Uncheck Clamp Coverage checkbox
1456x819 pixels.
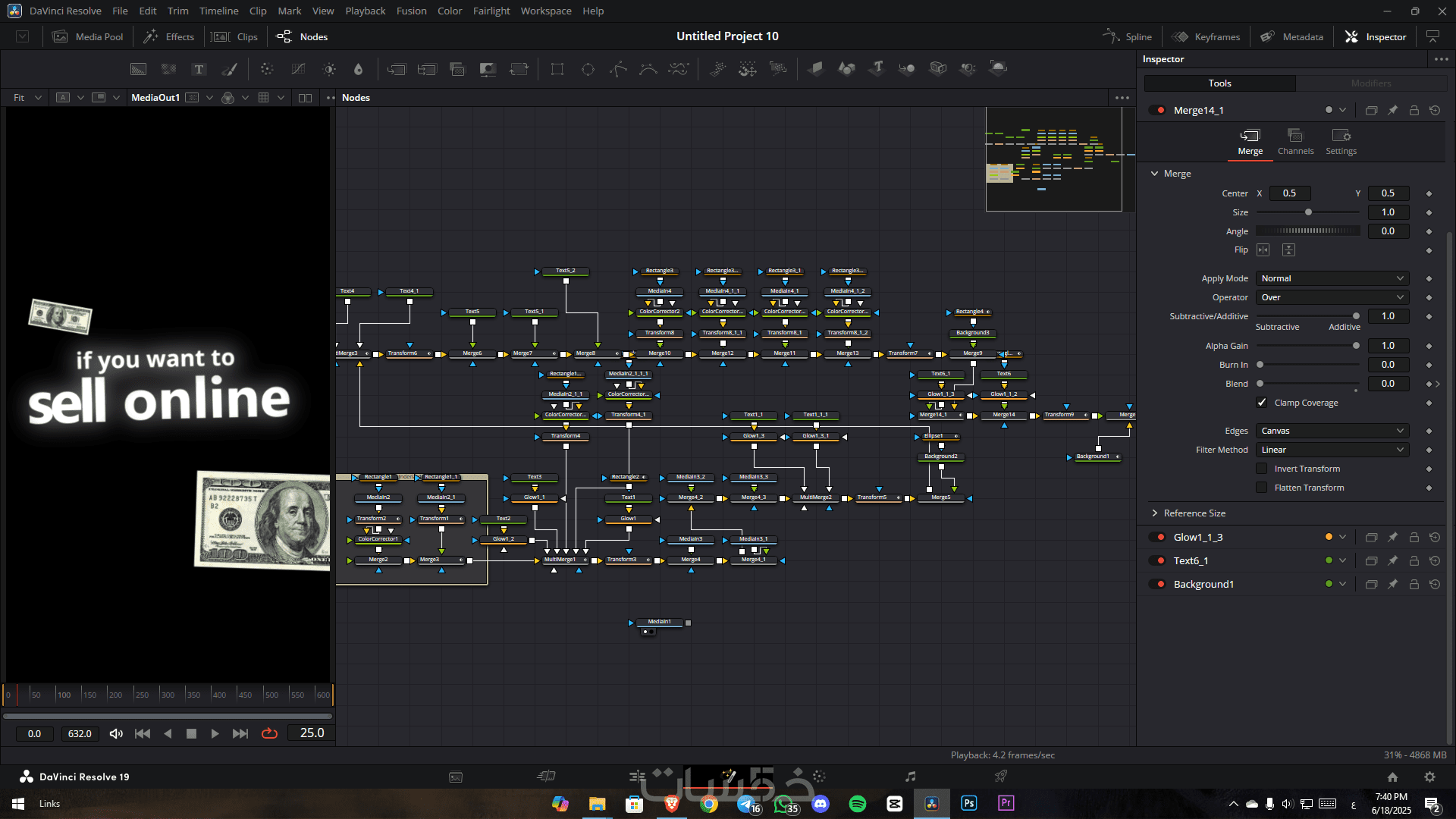click(1262, 403)
